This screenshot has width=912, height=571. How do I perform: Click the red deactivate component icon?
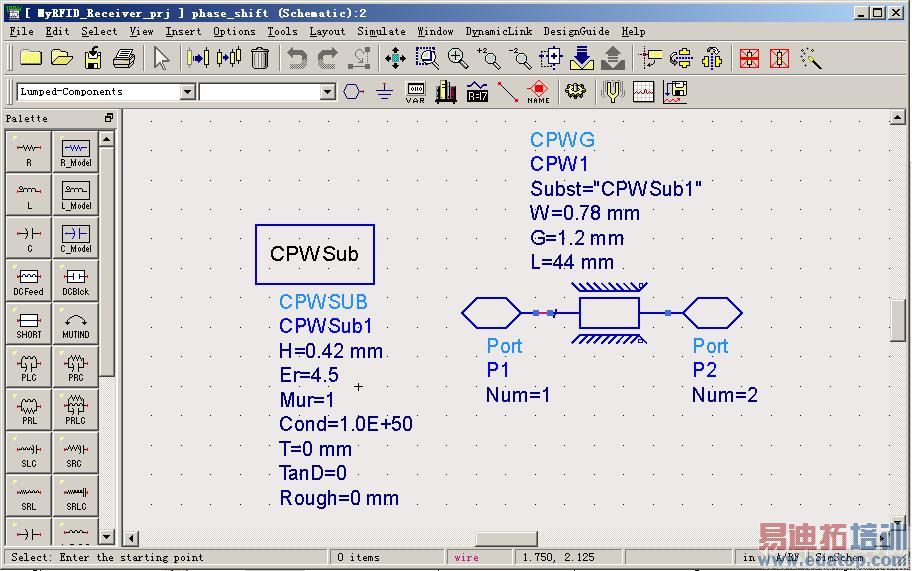(x=749, y=58)
